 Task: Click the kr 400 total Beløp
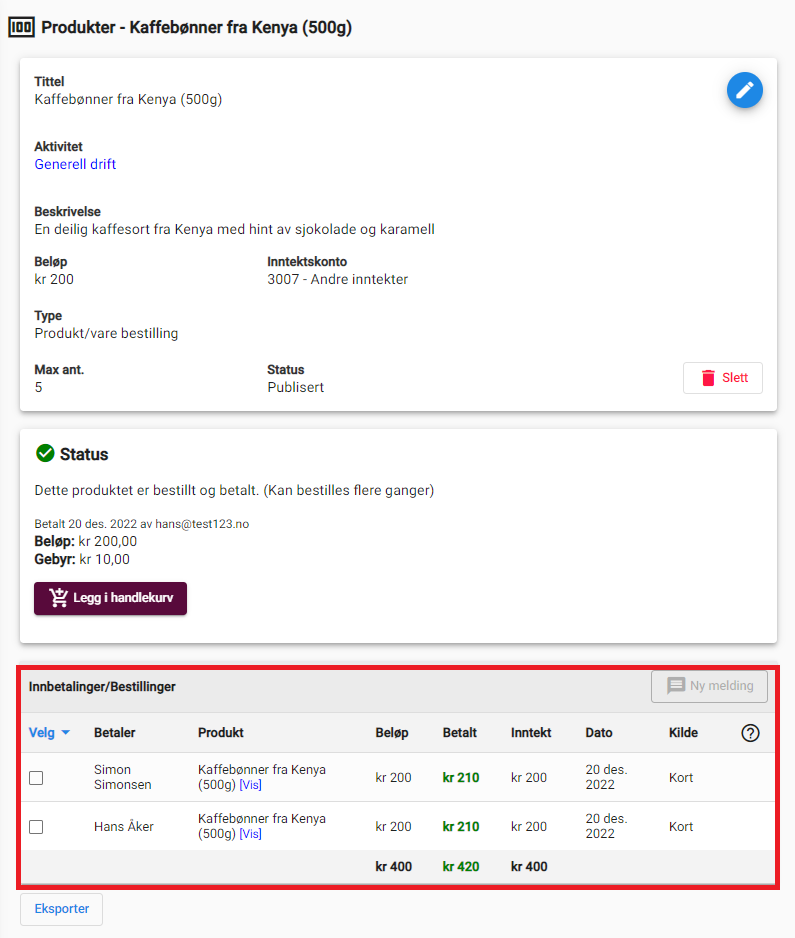[x=394, y=867]
